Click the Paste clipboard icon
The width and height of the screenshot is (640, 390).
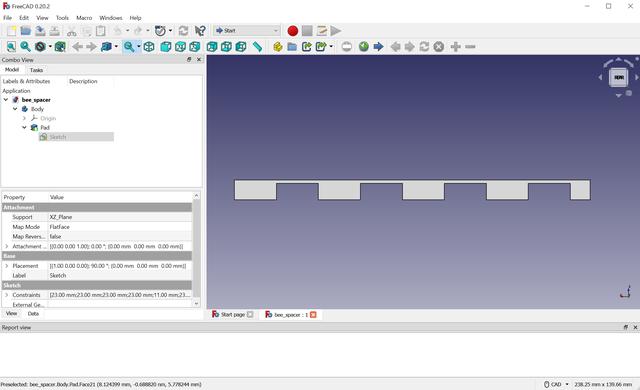coord(100,31)
